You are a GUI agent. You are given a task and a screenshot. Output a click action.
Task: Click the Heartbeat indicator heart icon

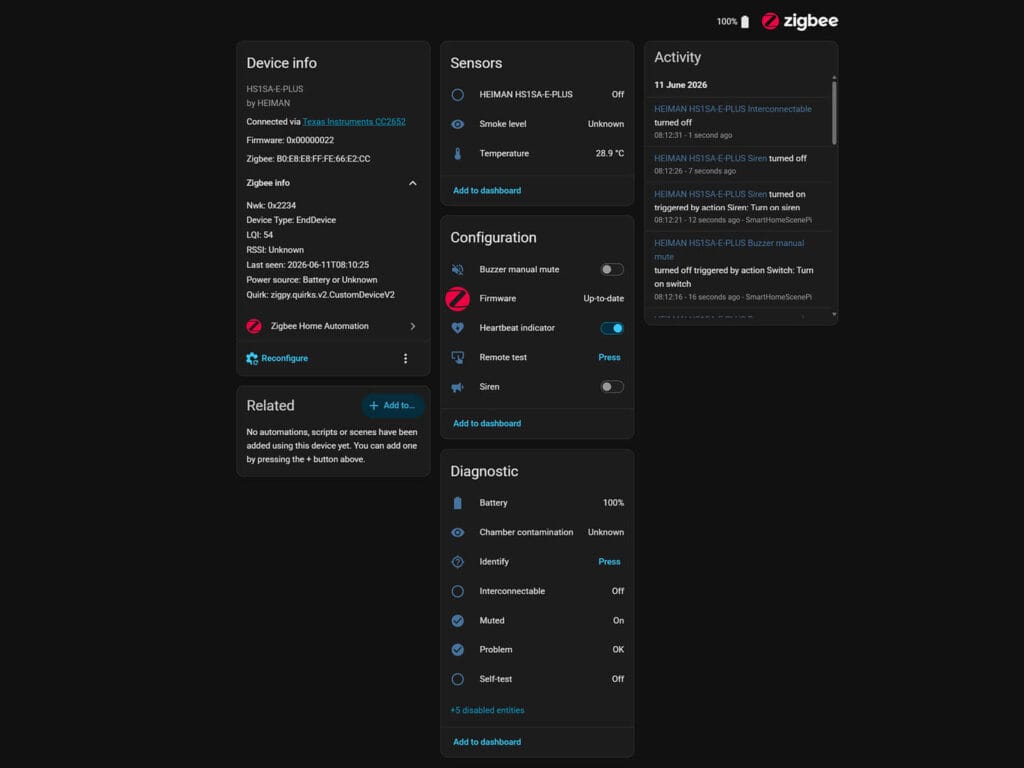[458, 328]
